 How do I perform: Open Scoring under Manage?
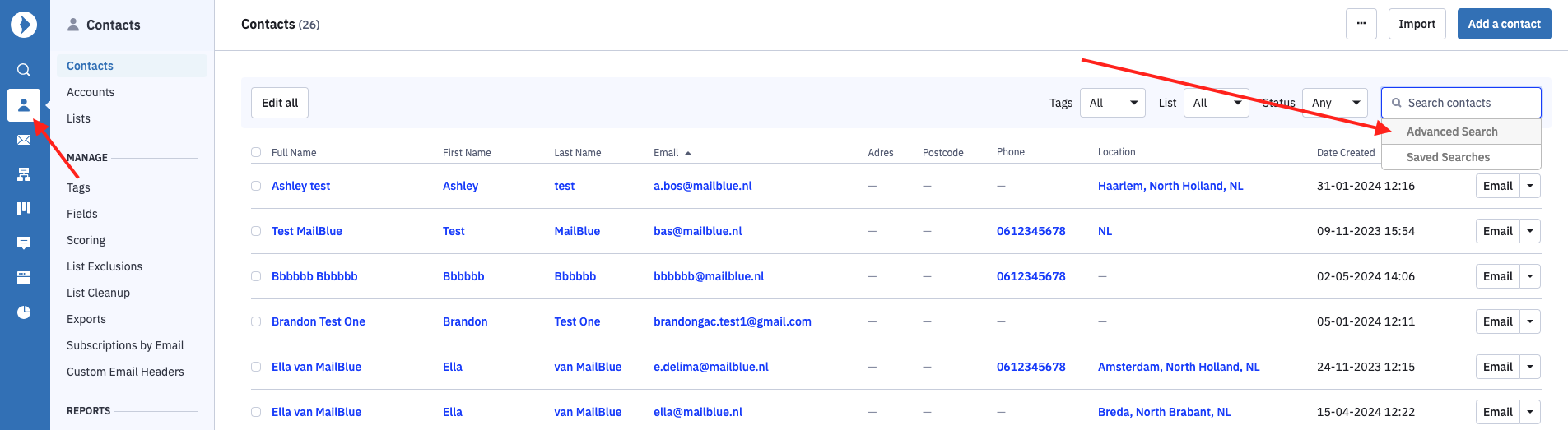86,240
